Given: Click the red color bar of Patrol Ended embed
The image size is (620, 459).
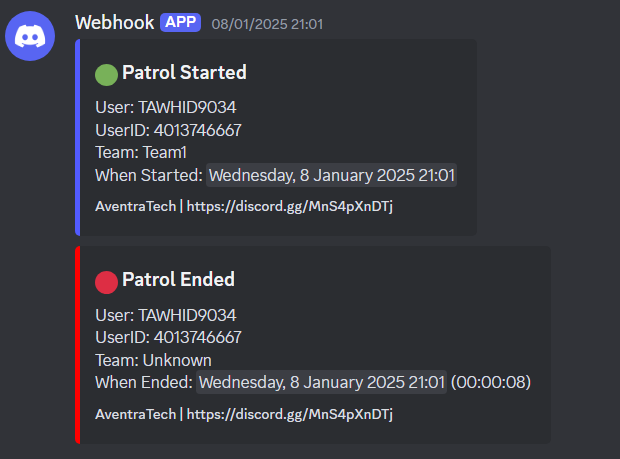Looking at the screenshot, I should [78, 345].
